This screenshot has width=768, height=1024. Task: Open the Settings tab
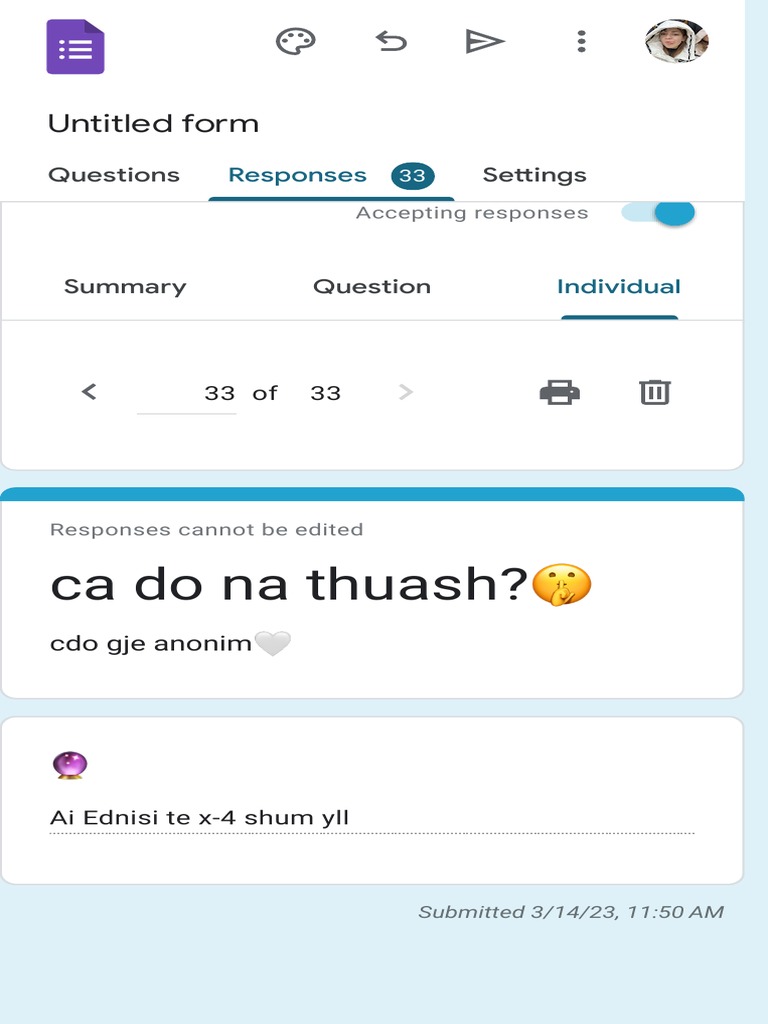pyautogui.click(x=534, y=175)
